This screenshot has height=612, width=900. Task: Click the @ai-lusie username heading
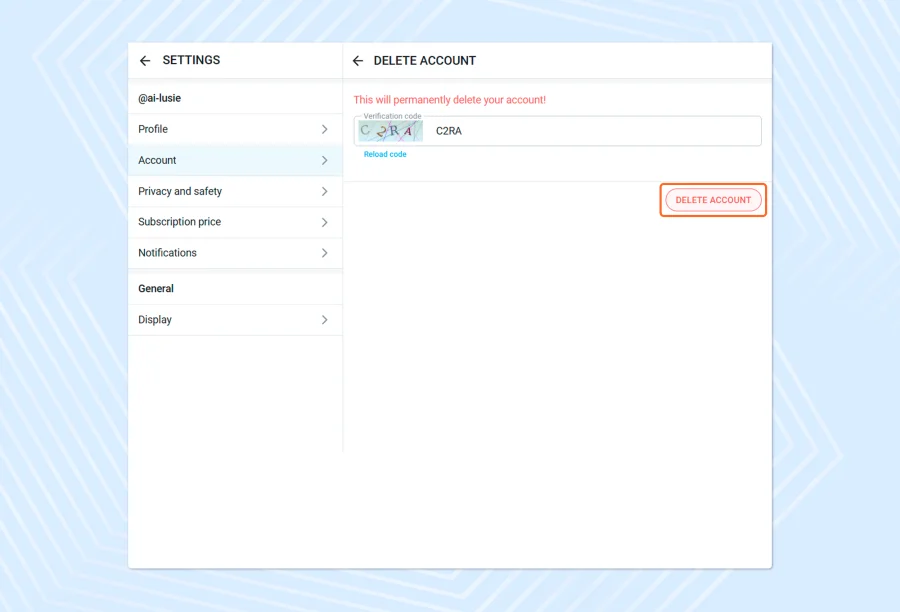(159, 99)
